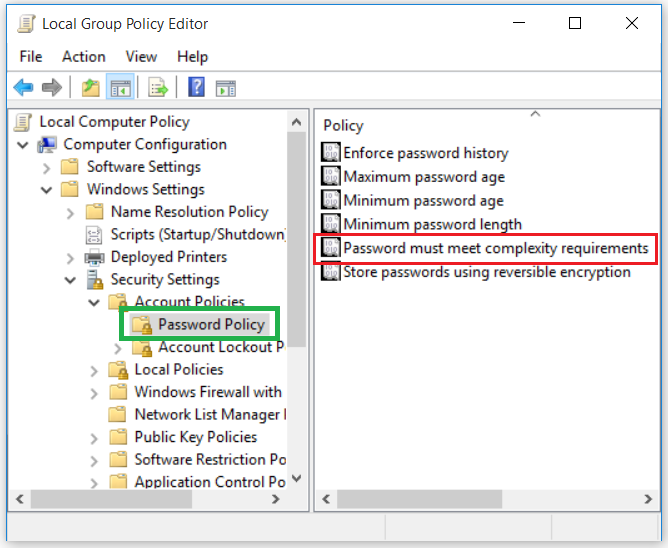Click the Name Resolution Policy folder icon
The height and width of the screenshot is (548, 668).
94,212
